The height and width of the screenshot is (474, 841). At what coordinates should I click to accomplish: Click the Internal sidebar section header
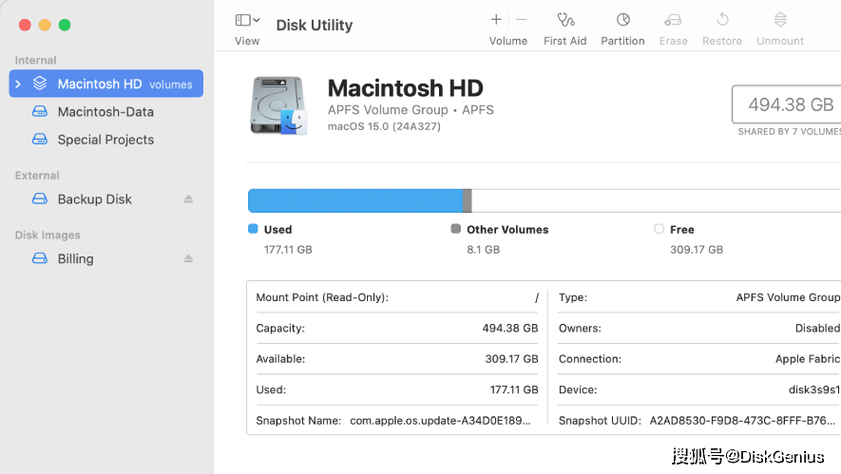pyautogui.click(x=35, y=60)
